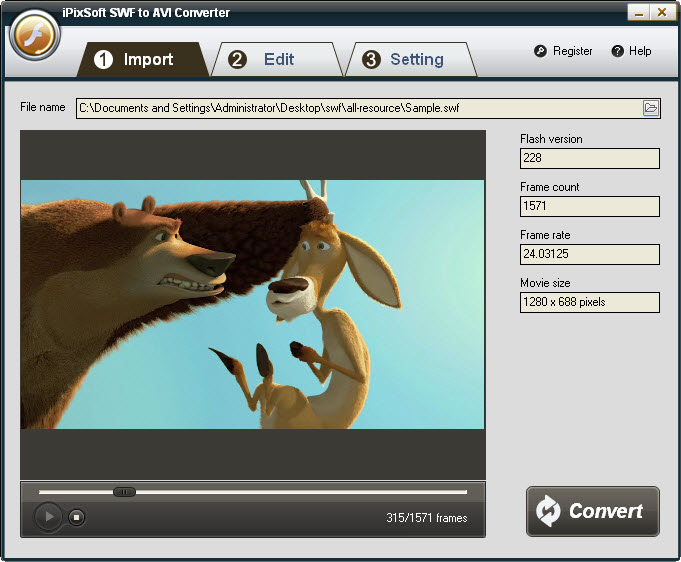Close the converter window
The height and width of the screenshot is (562, 681).
(x=661, y=13)
